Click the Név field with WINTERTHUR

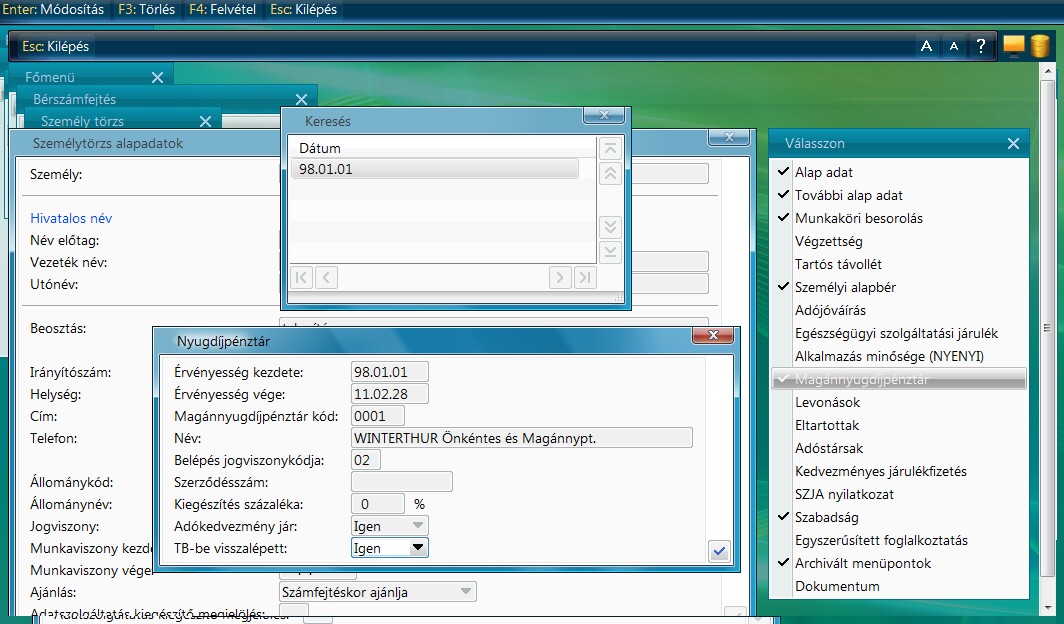522,438
